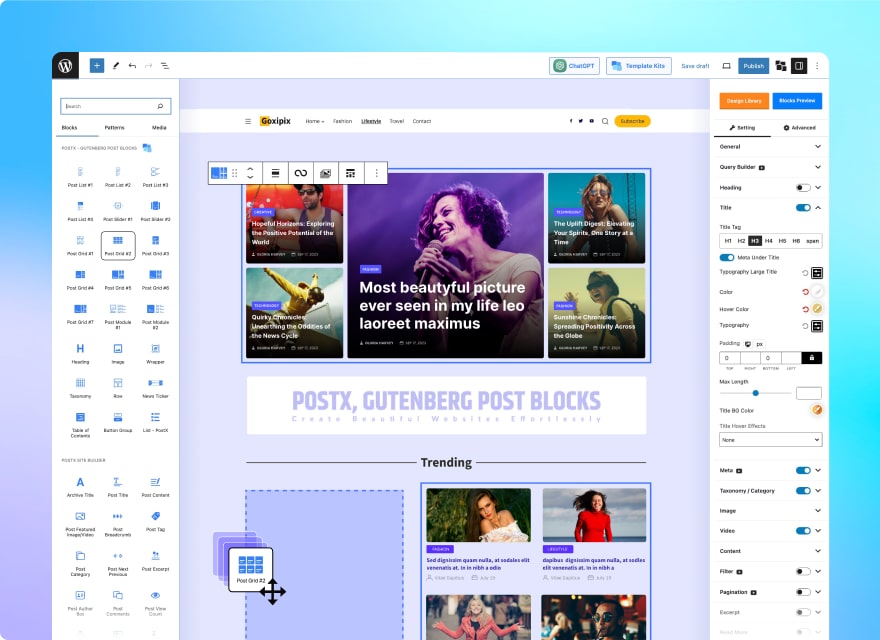Open the Advanced settings tab

[799, 128]
